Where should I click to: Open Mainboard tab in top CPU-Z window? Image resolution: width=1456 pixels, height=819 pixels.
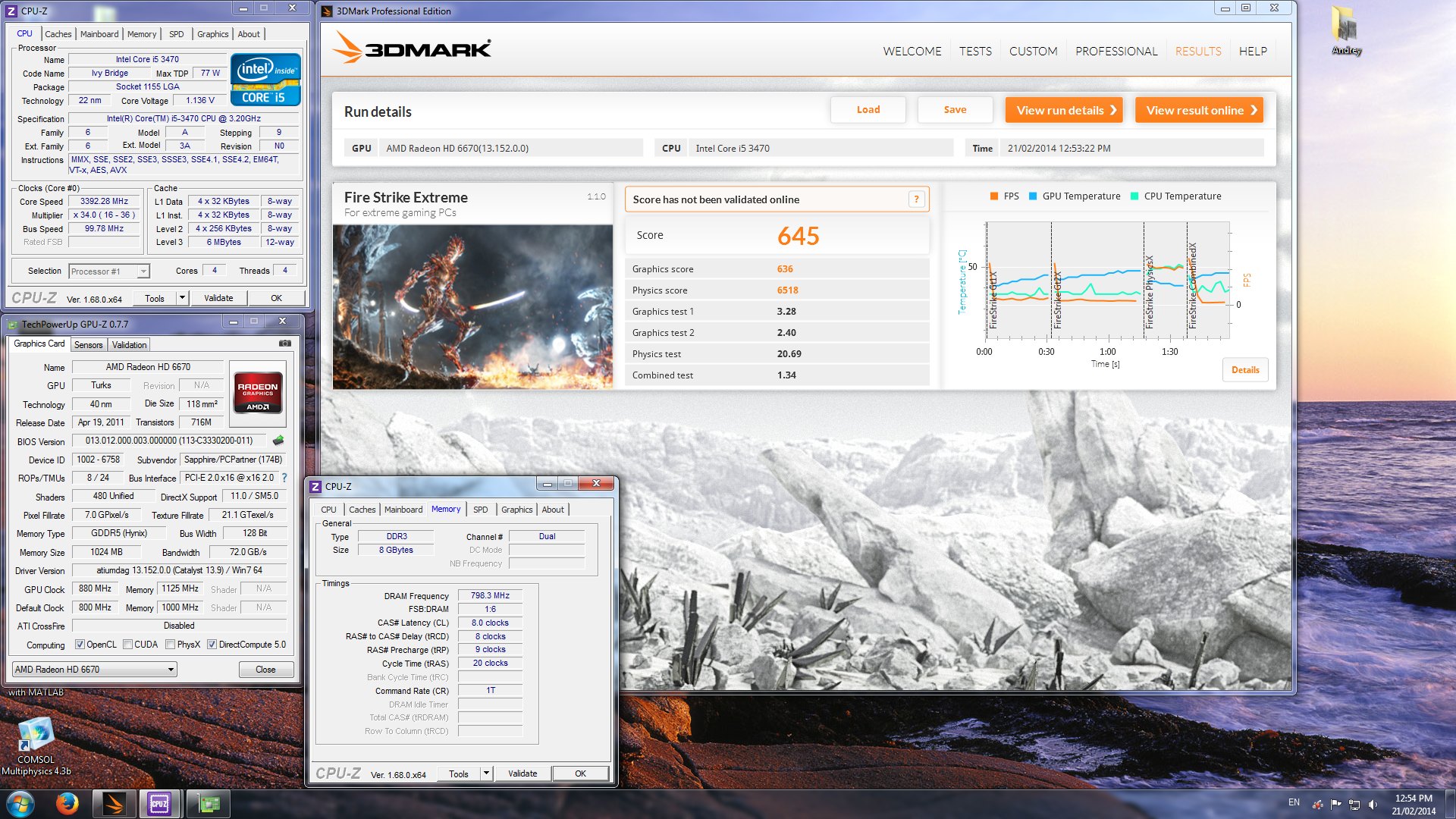pos(99,34)
